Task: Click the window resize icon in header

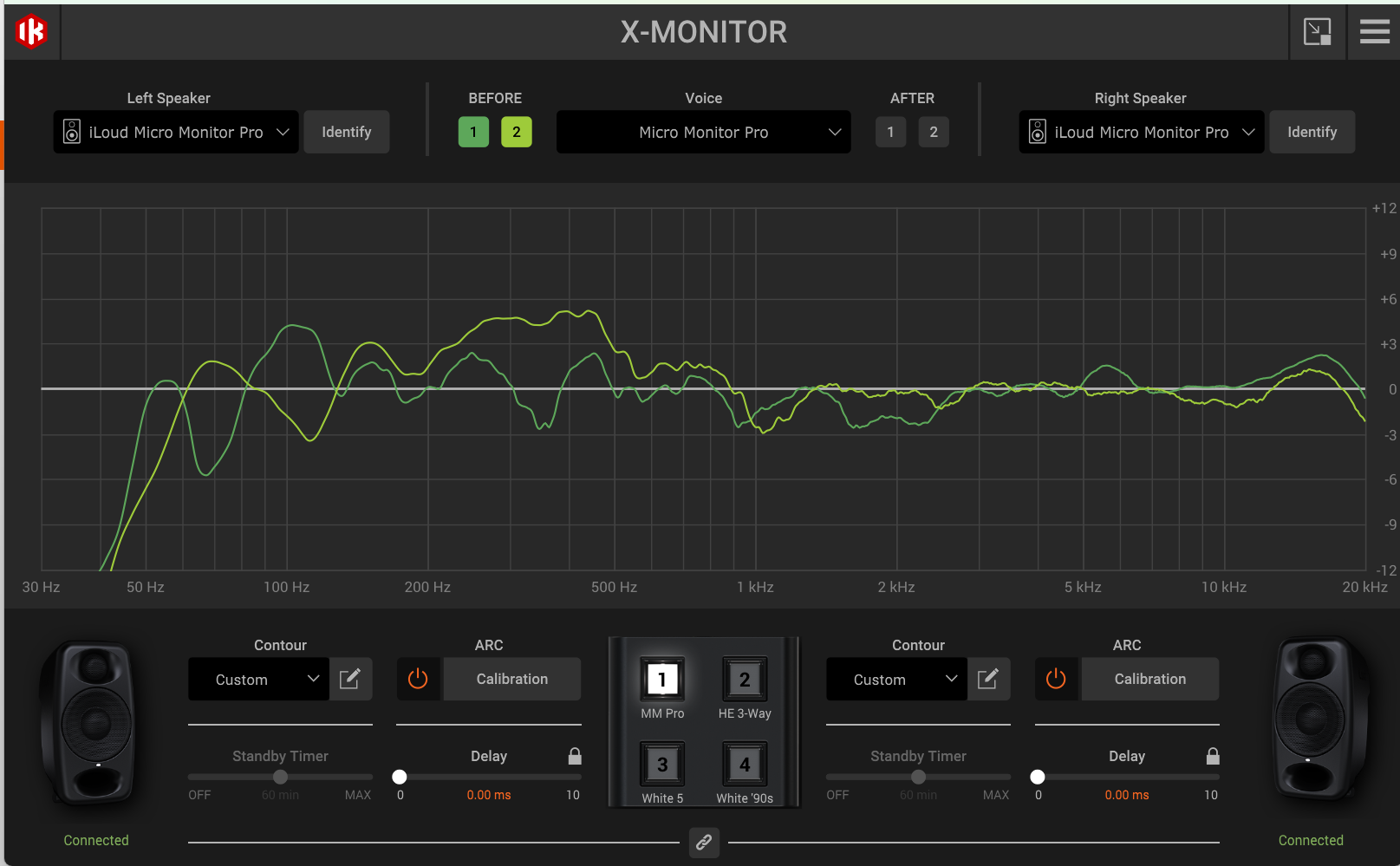Action: [x=1317, y=32]
